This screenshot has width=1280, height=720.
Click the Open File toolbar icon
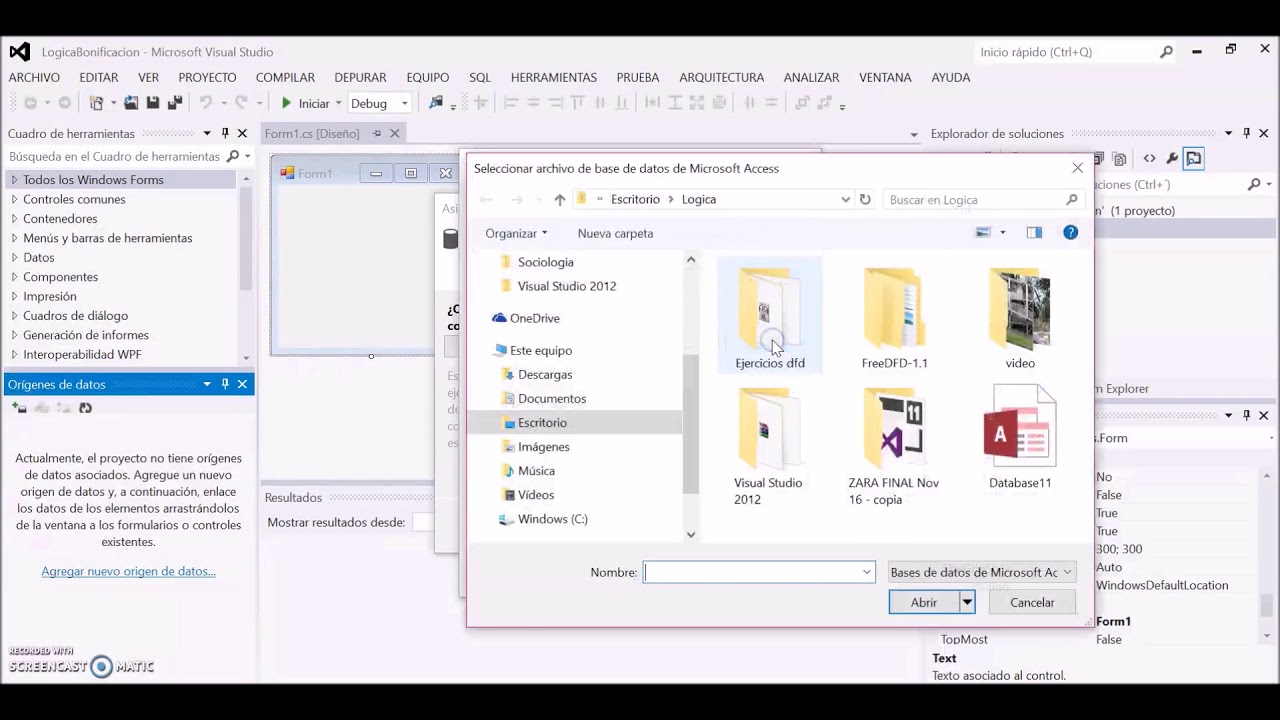[131, 103]
